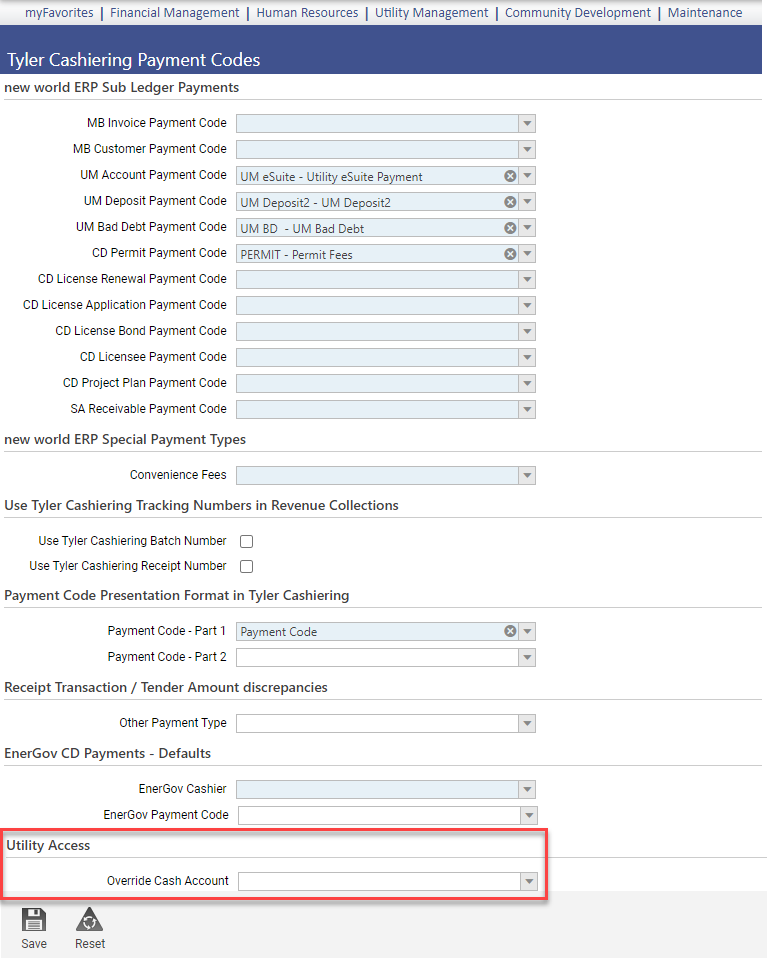Open the Financial Management menu
This screenshot has height=958, width=767.
pyautogui.click(x=174, y=12)
